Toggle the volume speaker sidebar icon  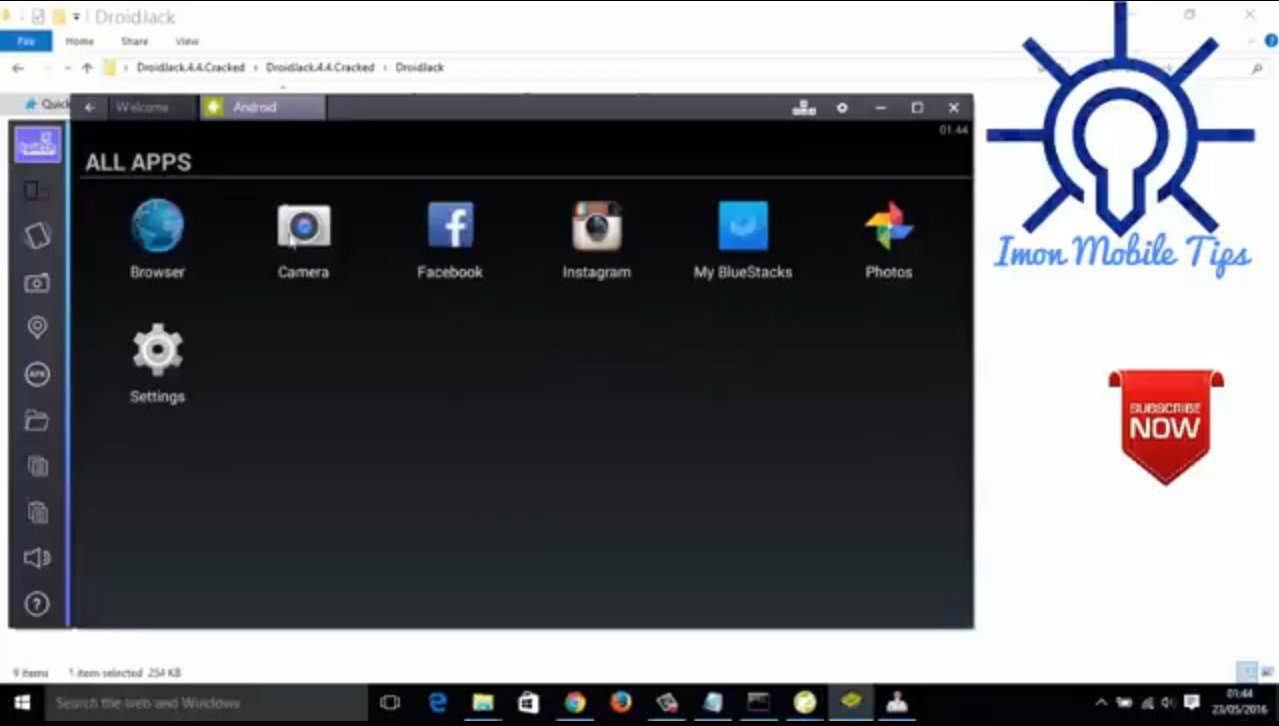[37, 558]
